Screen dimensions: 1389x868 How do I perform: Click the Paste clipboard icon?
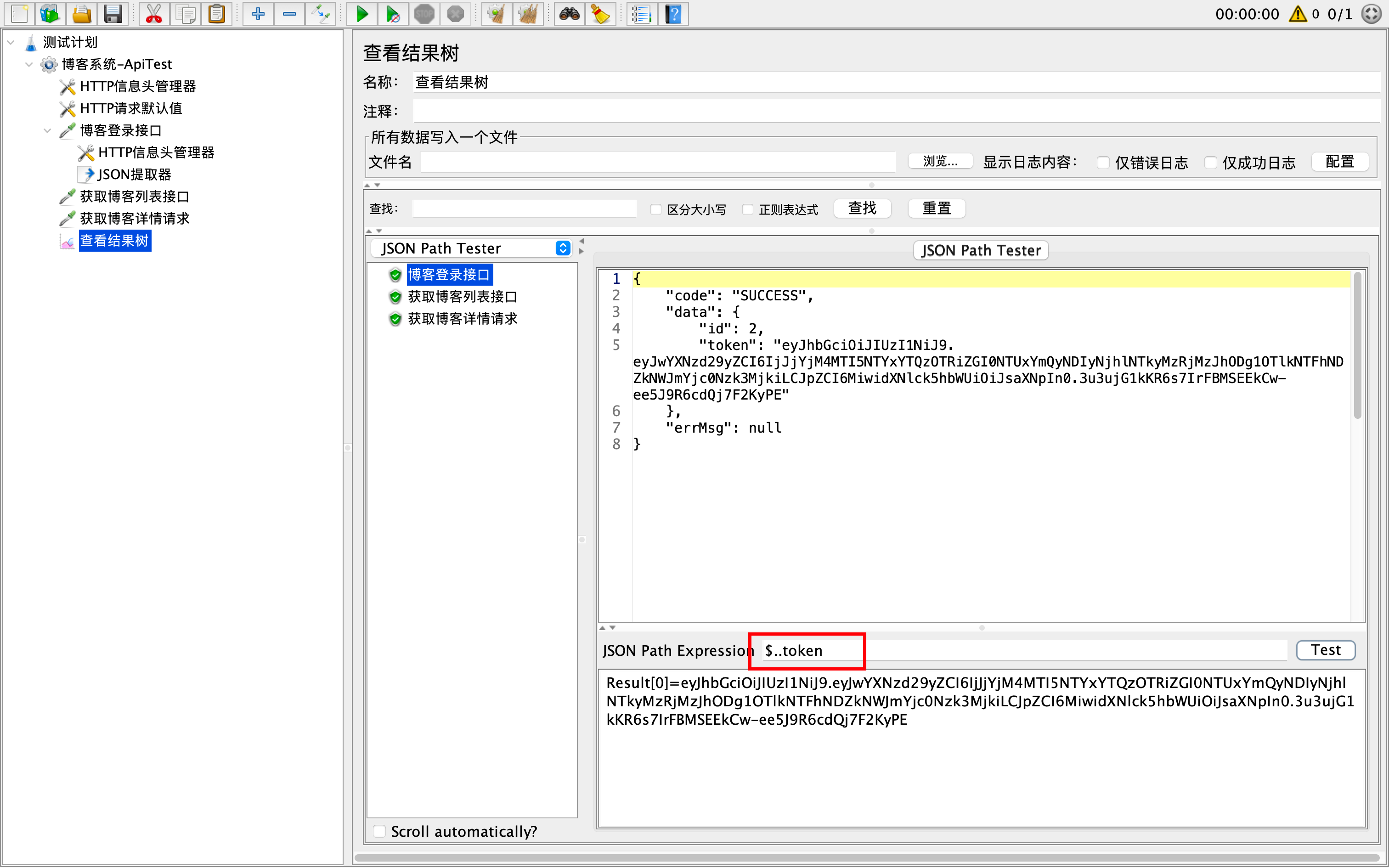click(x=217, y=13)
